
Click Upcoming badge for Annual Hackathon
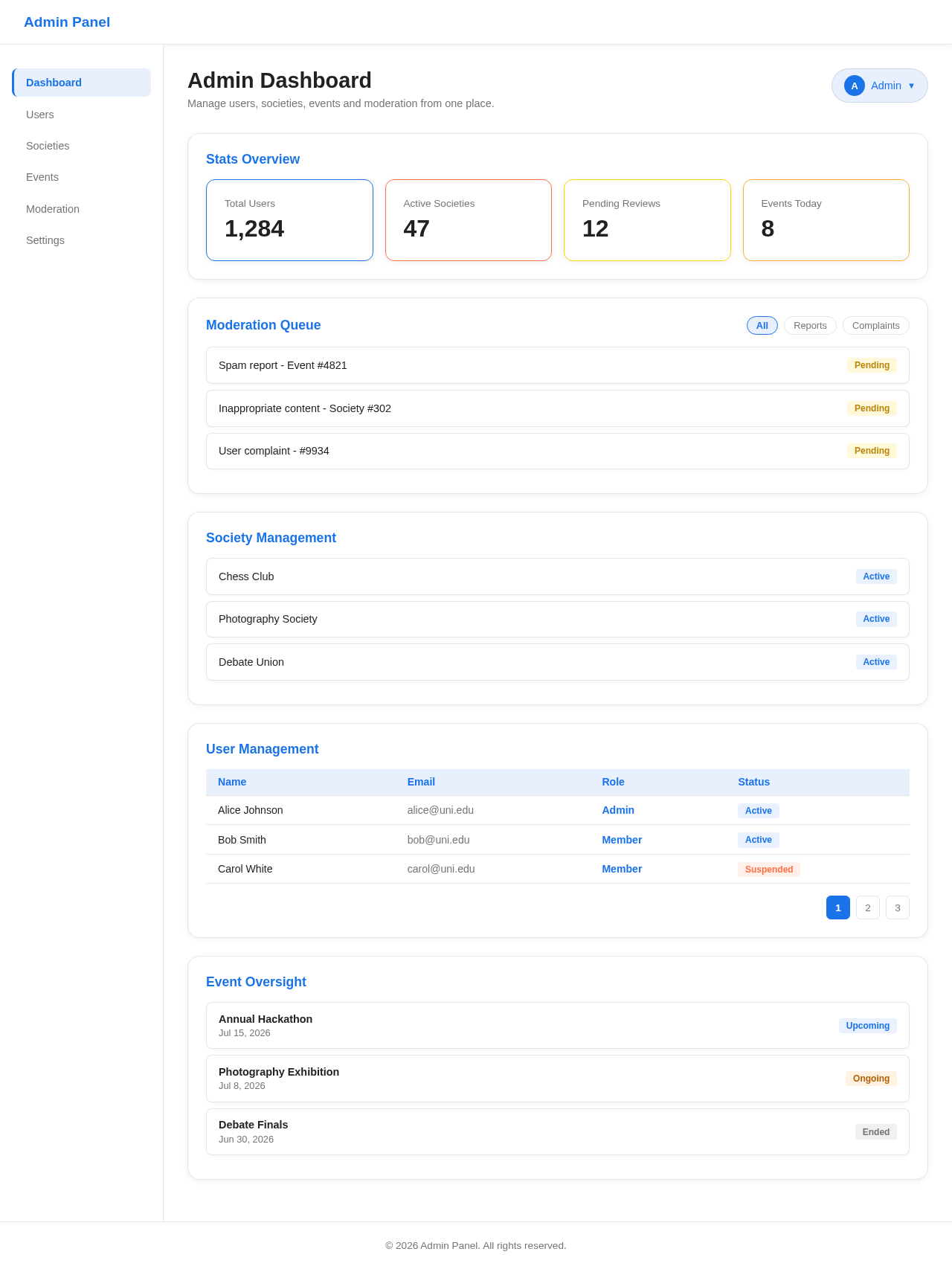[x=868, y=1026]
